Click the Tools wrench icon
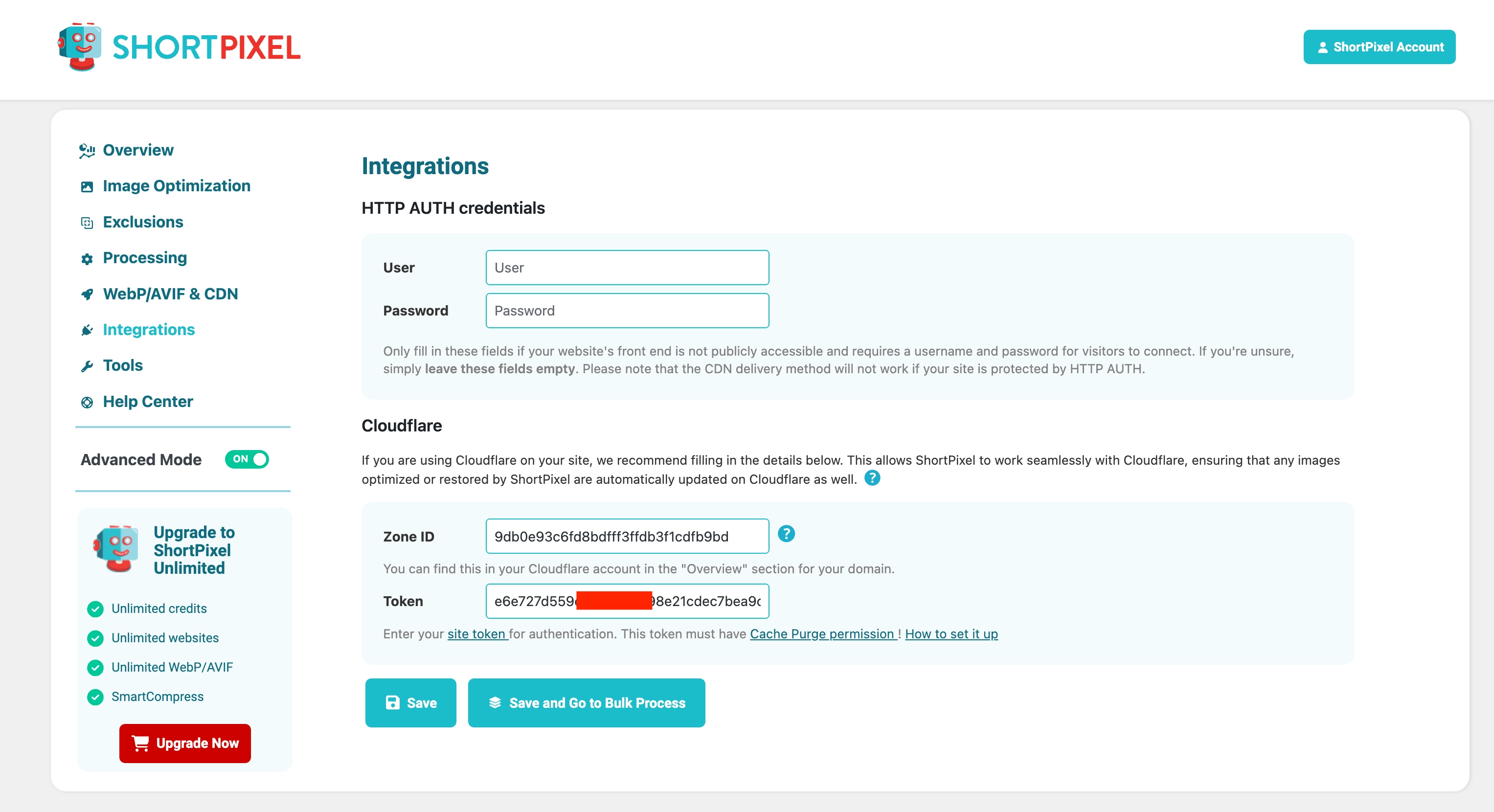The width and height of the screenshot is (1494, 812). 87,366
